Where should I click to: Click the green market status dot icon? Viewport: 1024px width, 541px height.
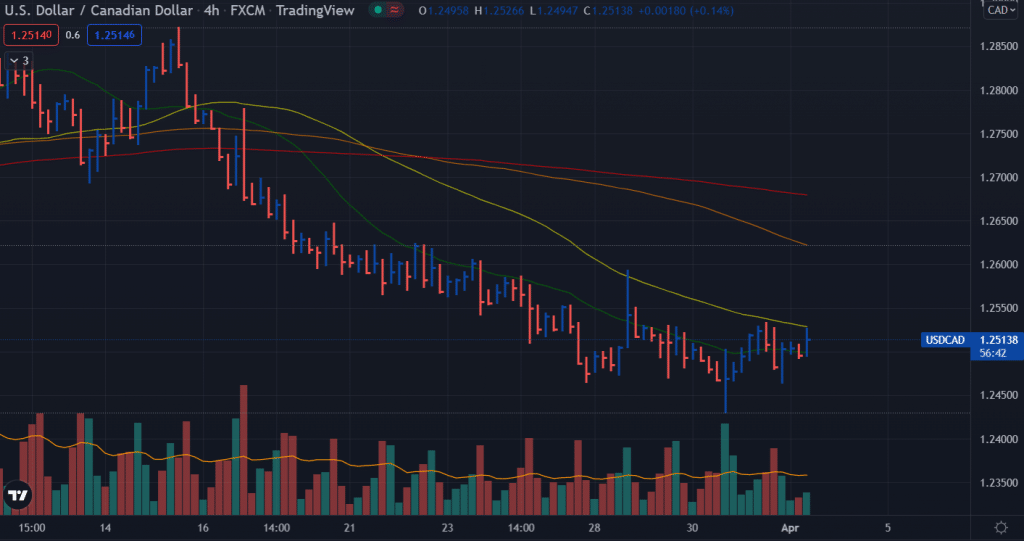click(377, 10)
